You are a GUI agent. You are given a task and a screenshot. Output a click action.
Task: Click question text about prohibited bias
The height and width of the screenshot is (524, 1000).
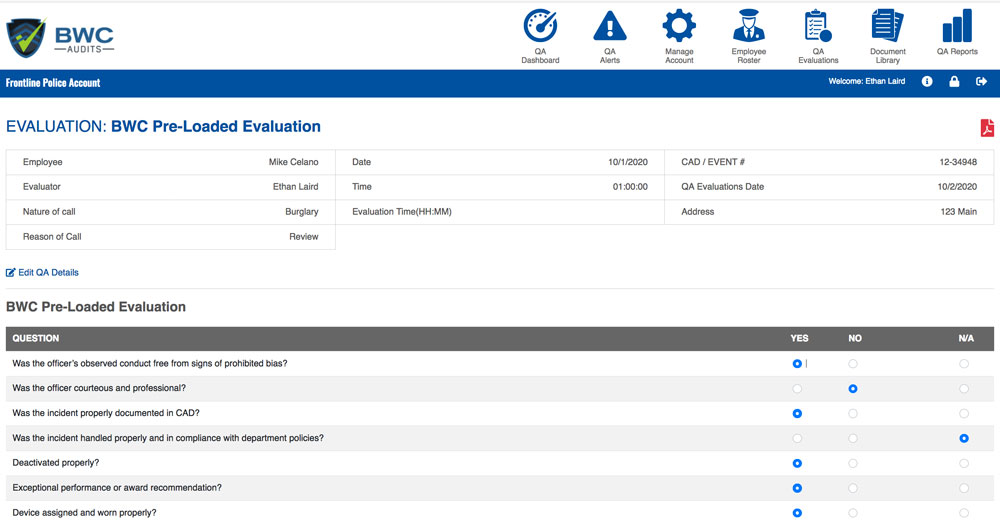coord(150,363)
